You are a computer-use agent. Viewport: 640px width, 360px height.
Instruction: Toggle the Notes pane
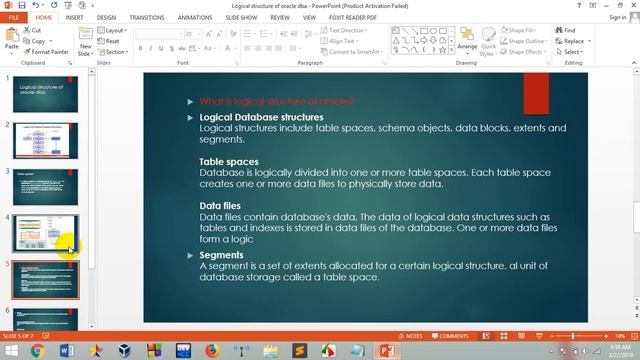[x=410, y=336]
